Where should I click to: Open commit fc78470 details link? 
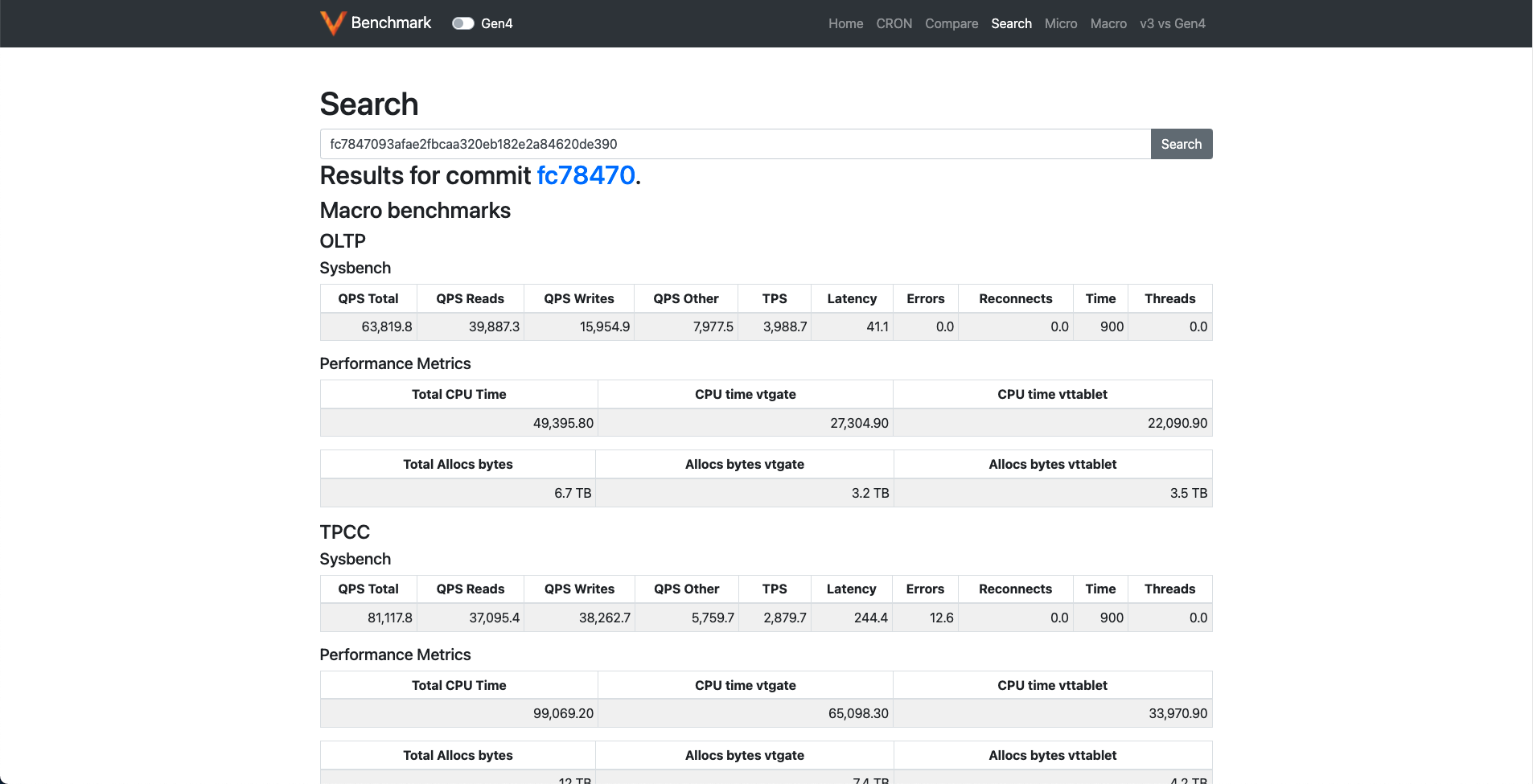[x=586, y=175]
